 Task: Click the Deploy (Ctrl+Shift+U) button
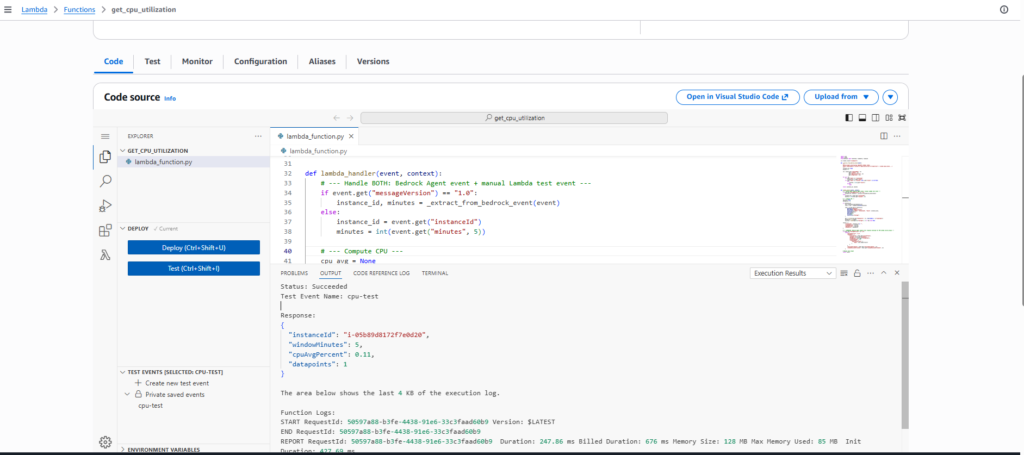coord(193,247)
